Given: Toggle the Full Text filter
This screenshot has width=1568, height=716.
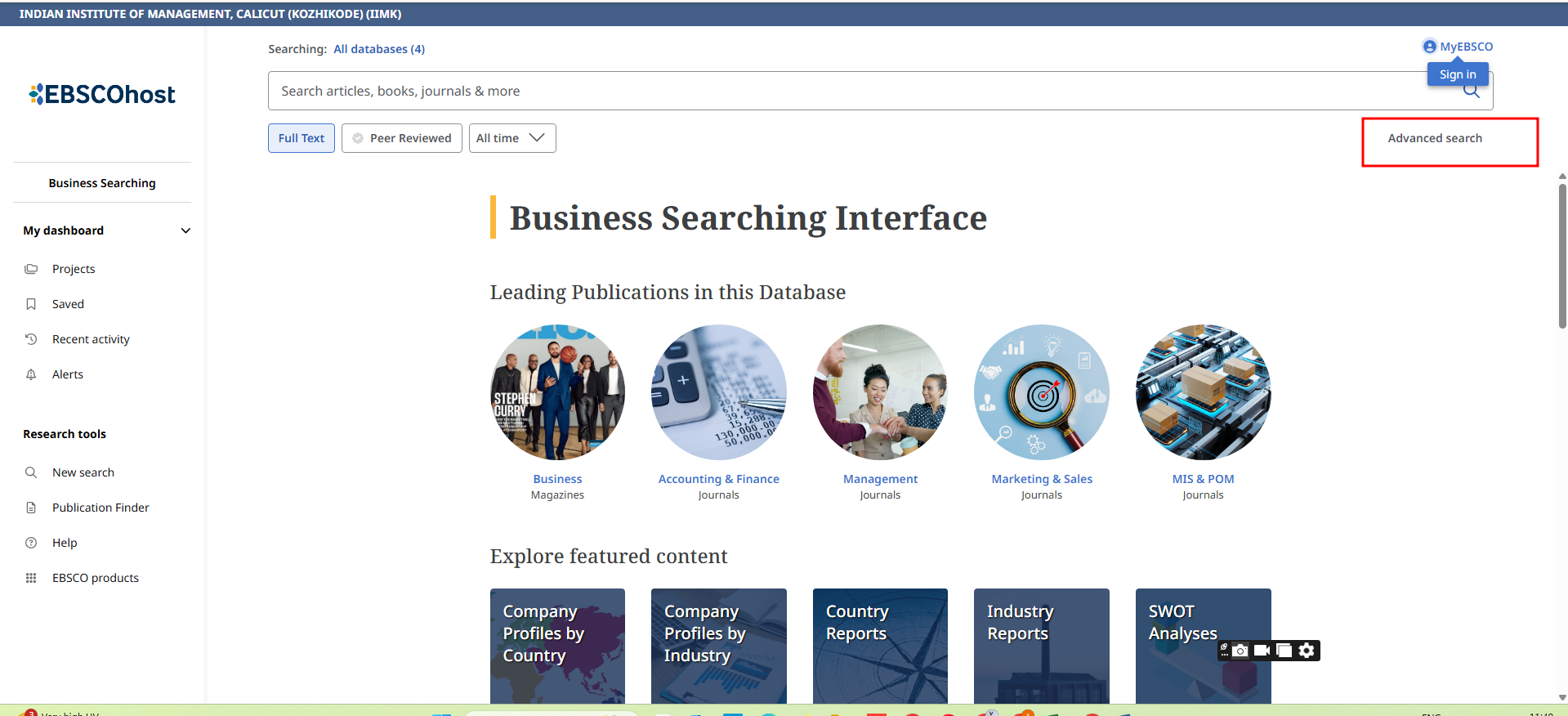Looking at the screenshot, I should 301,138.
